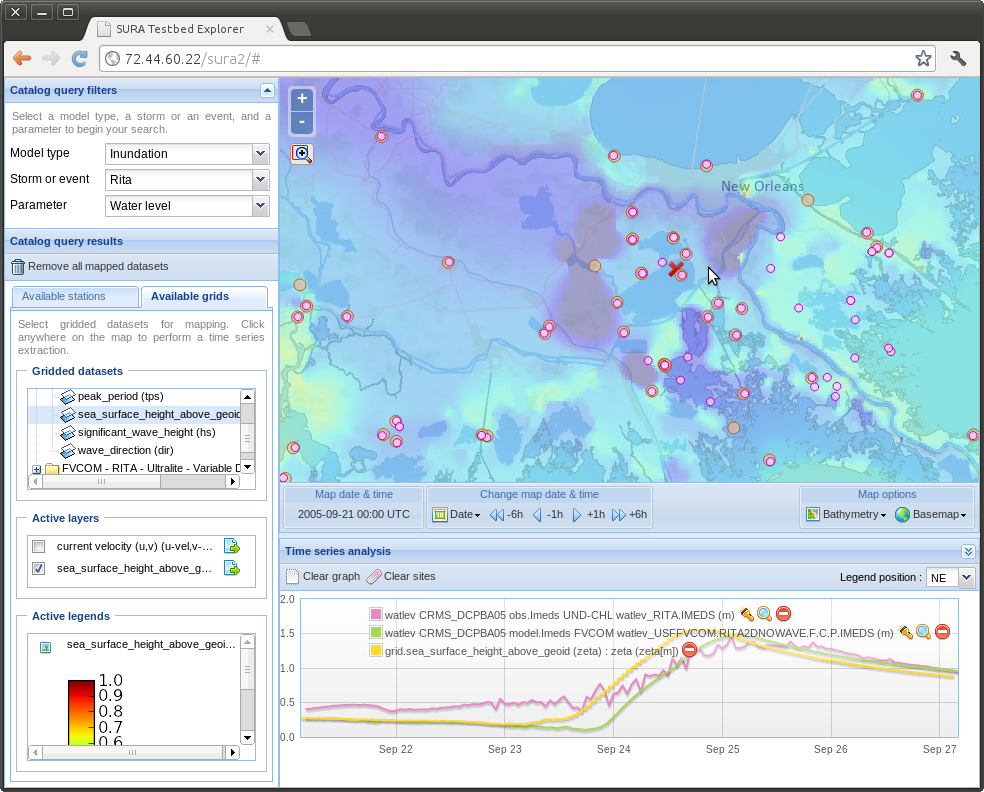This screenshot has height=792, width=984.
Task: Click the map zoom out minus button
Action: [302, 122]
